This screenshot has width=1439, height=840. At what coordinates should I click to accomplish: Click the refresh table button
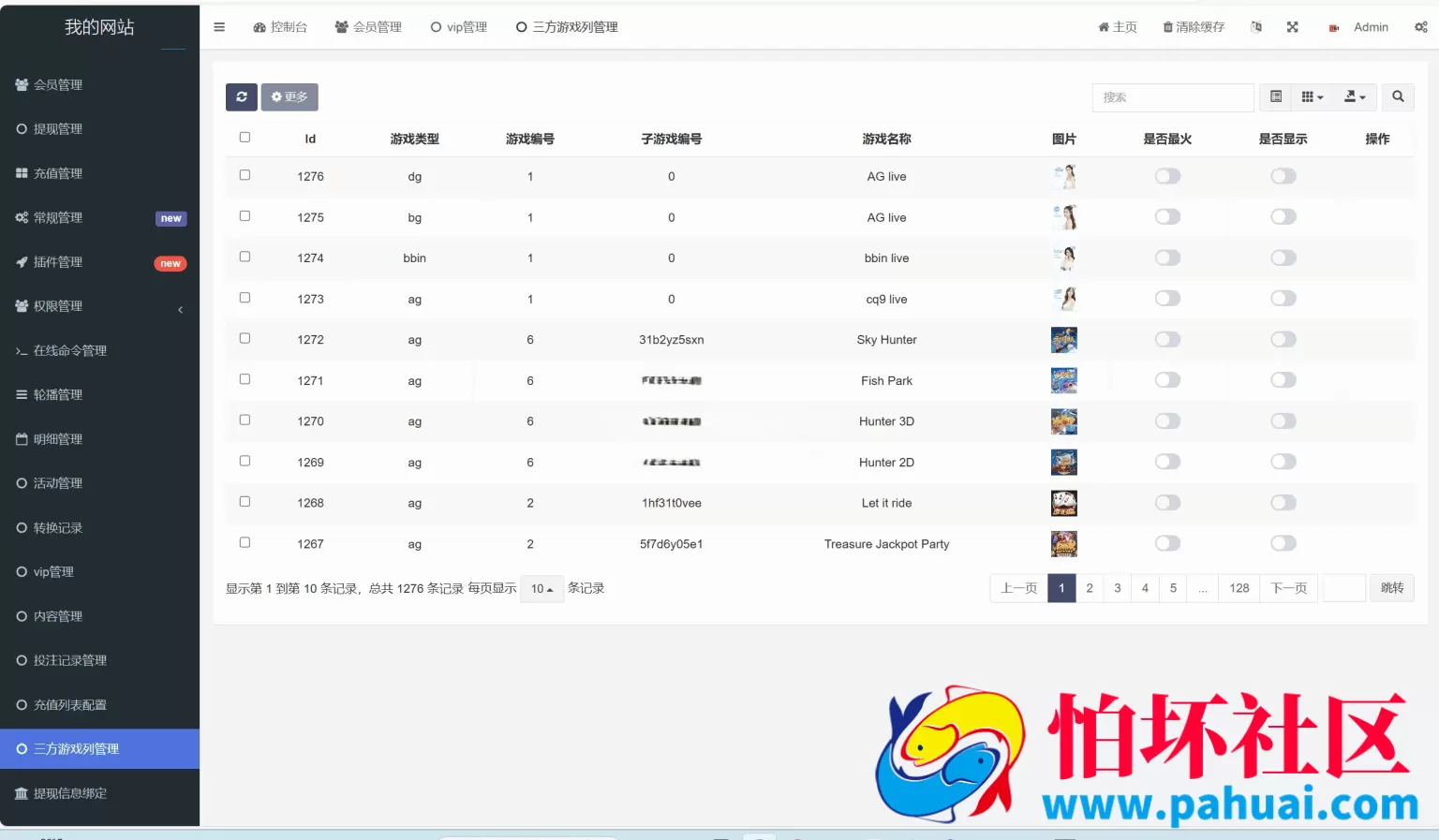242,96
